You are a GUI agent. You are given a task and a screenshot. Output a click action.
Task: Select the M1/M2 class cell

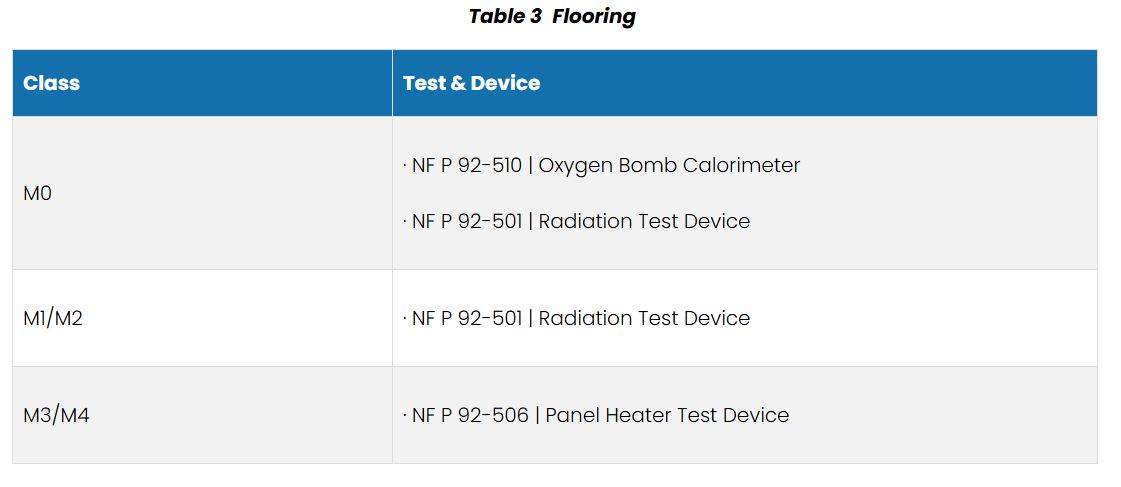[53, 318]
